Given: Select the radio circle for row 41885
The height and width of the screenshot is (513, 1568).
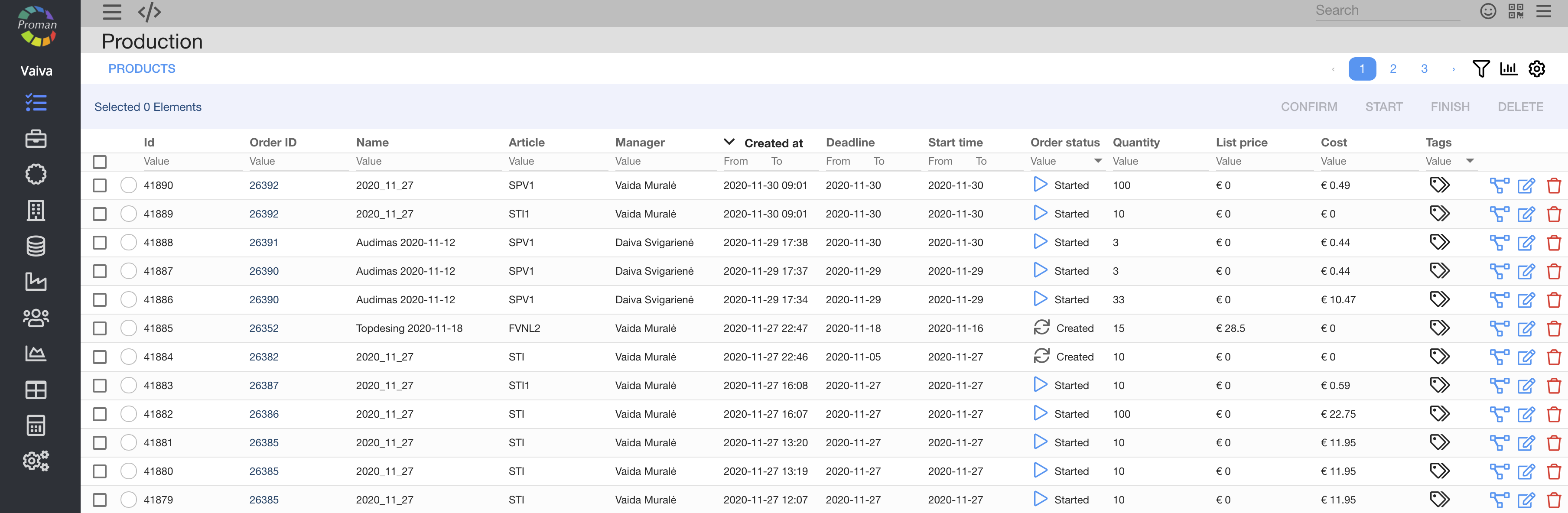Looking at the screenshot, I should coord(128,328).
